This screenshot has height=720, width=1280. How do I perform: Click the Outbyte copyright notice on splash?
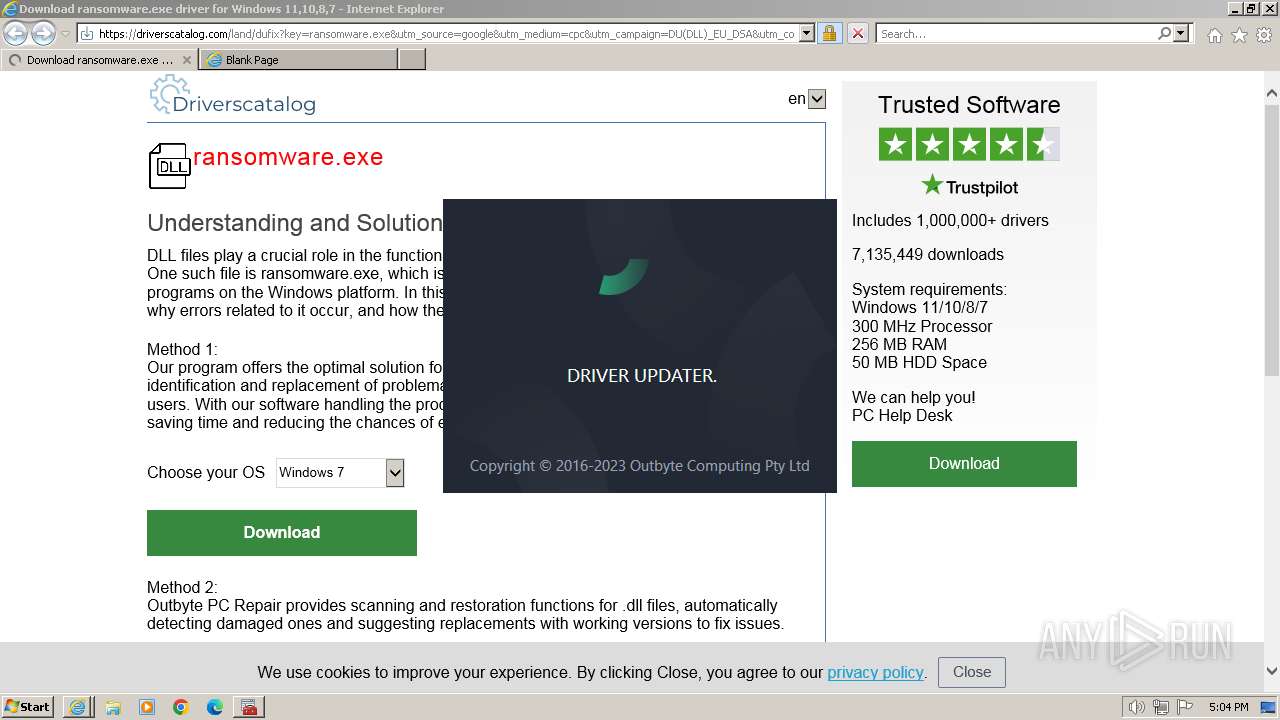[640, 466]
